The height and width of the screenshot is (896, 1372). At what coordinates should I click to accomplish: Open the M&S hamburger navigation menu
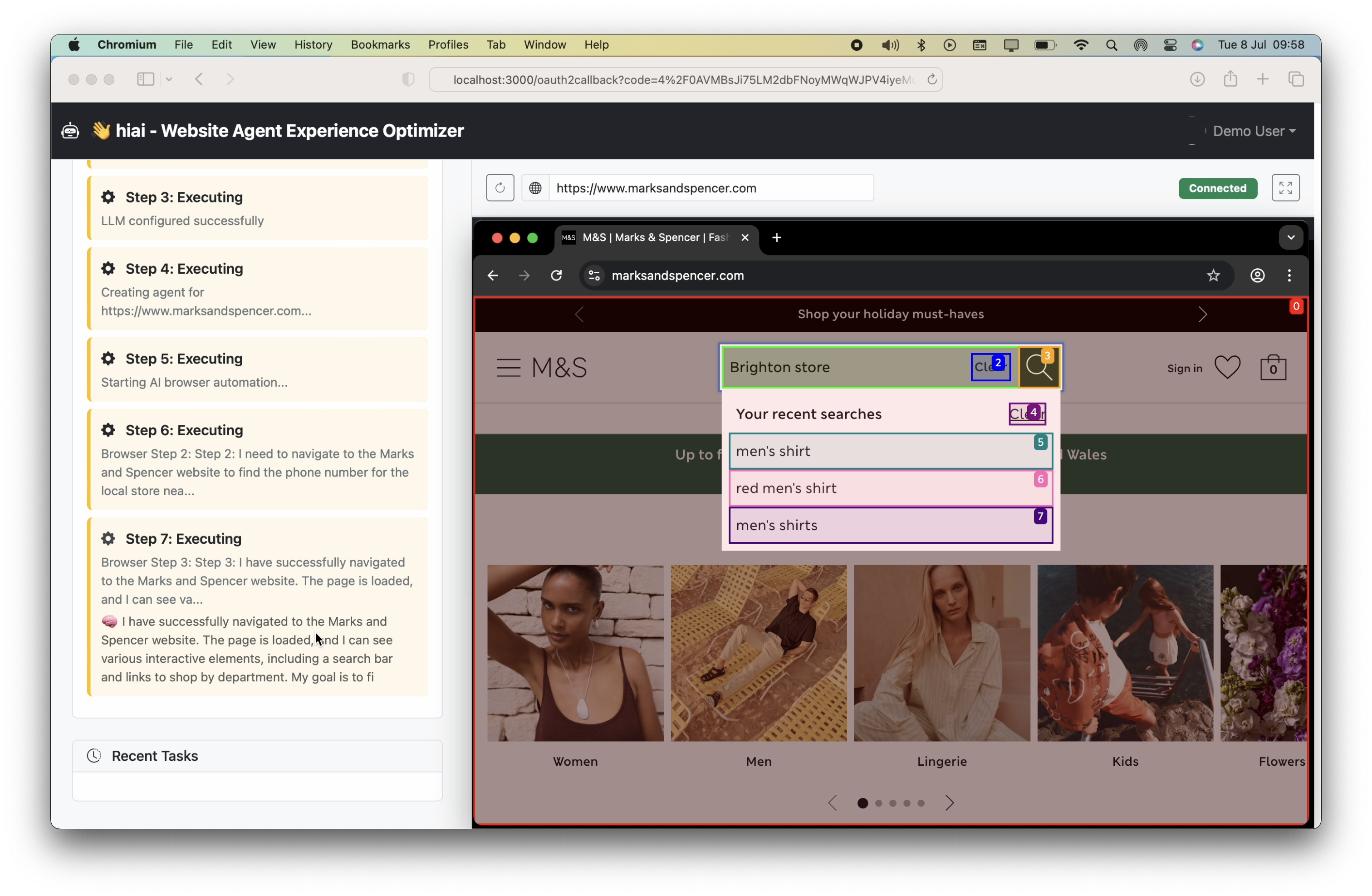pos(509,367)
